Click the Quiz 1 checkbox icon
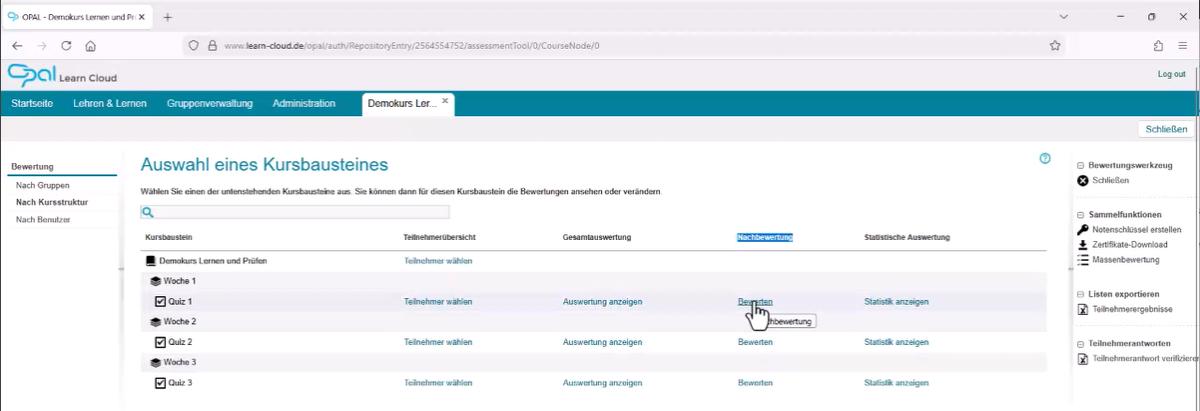 tap(160, 301)
